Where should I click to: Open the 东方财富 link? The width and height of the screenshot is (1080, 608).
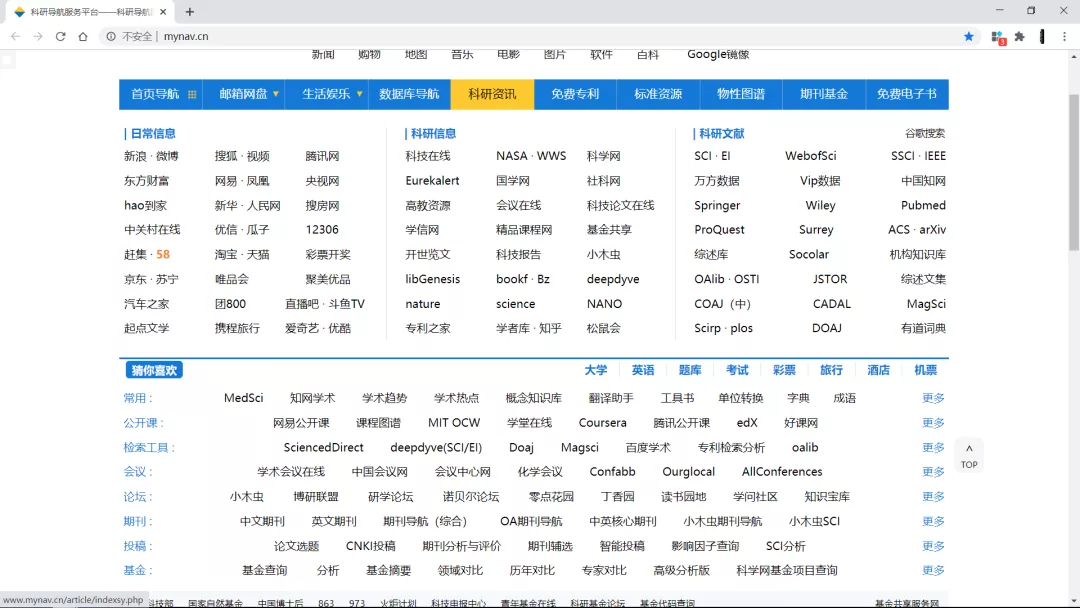tap(147, 181)
